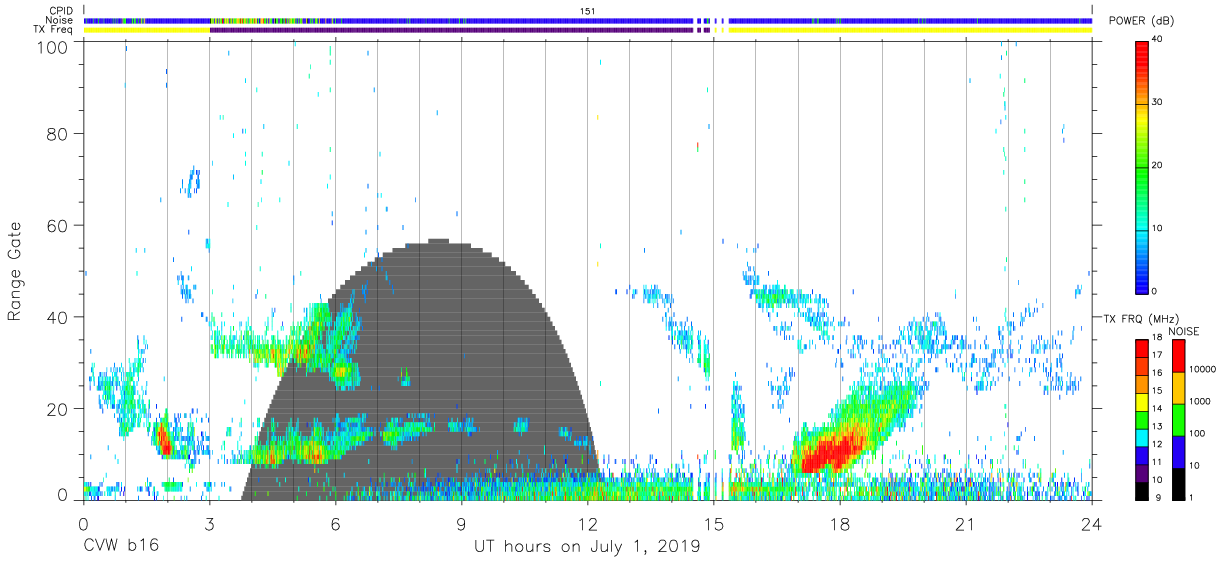Click the UT hours on July 1, 2019 title

tap(587, 547)
